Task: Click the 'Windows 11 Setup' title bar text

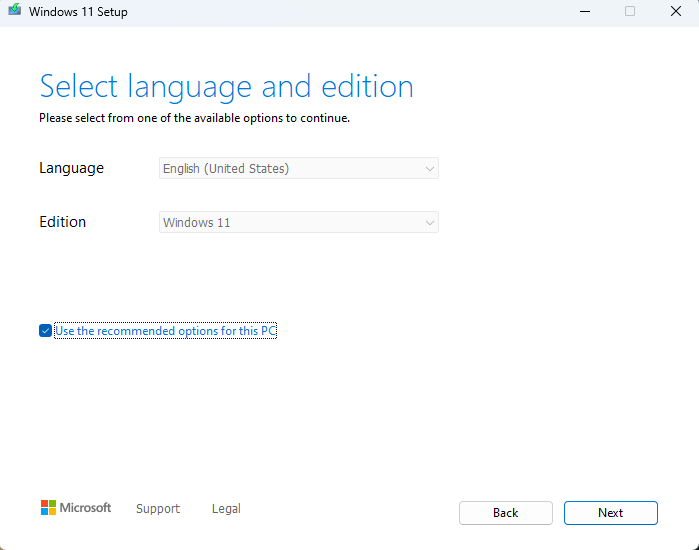Action: point(78,12)
